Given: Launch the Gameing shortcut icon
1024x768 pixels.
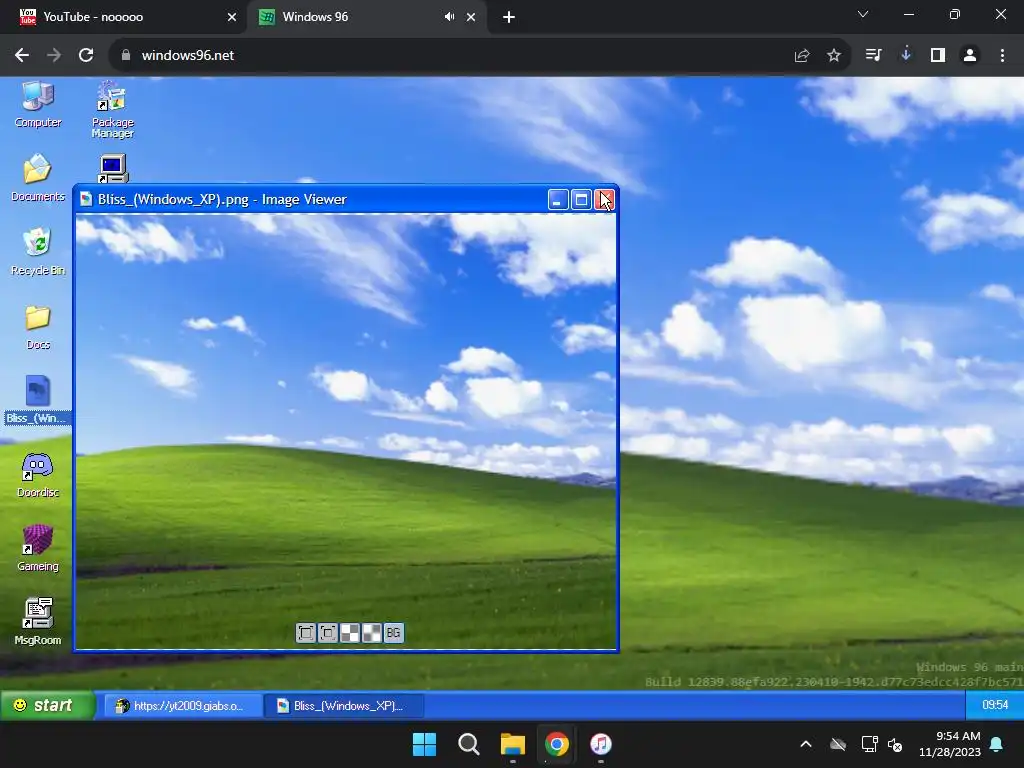Looking at the screenshot, I should (x=38, y=549).
